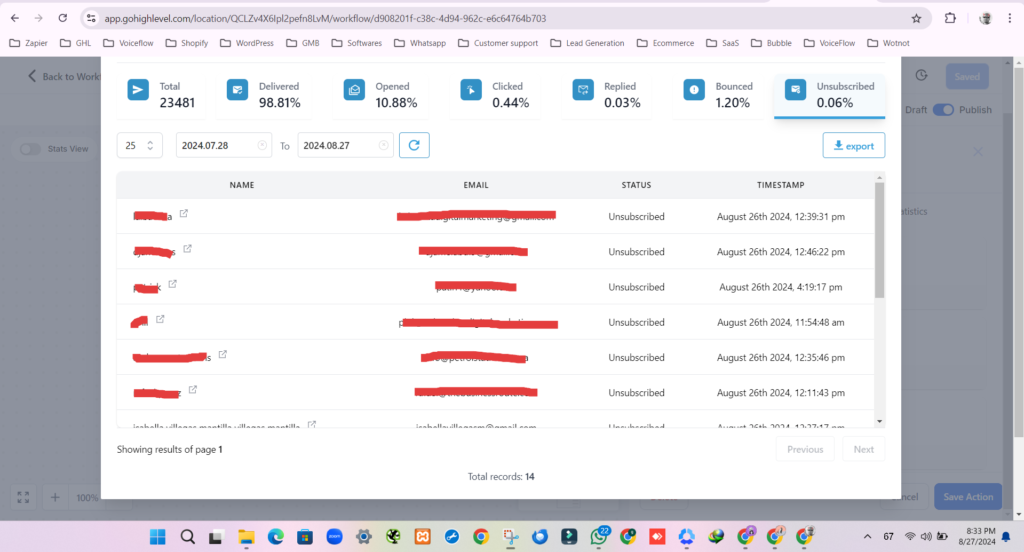Click the TIMESTAMP column header
Image resolution: width=1024 pixels, height=552 pixels.
pyautogui.click(x=780, y=185)
